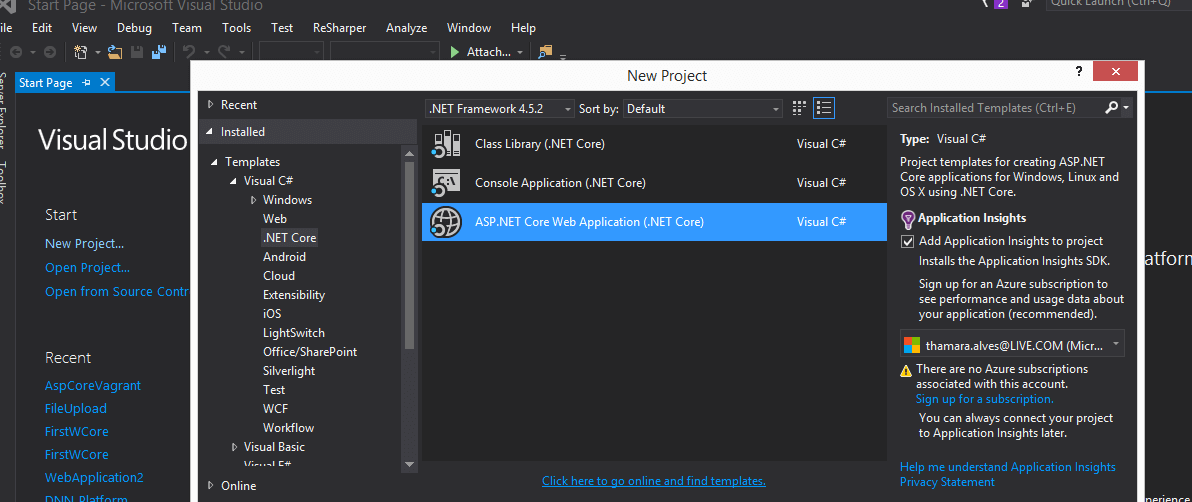Open the Tools menu
The height and width of the screenshot is (502, 1192).
pyautogui.click(x=236, y=27)
